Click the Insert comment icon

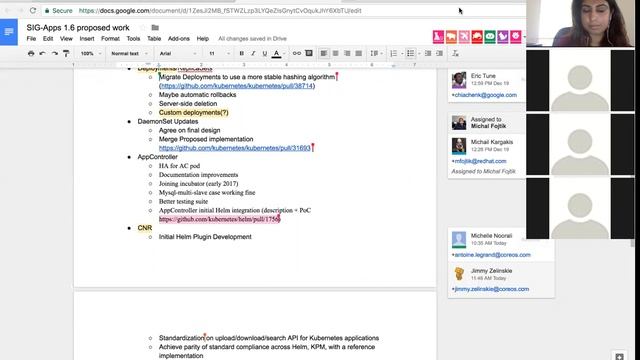[x=309, y=53]
